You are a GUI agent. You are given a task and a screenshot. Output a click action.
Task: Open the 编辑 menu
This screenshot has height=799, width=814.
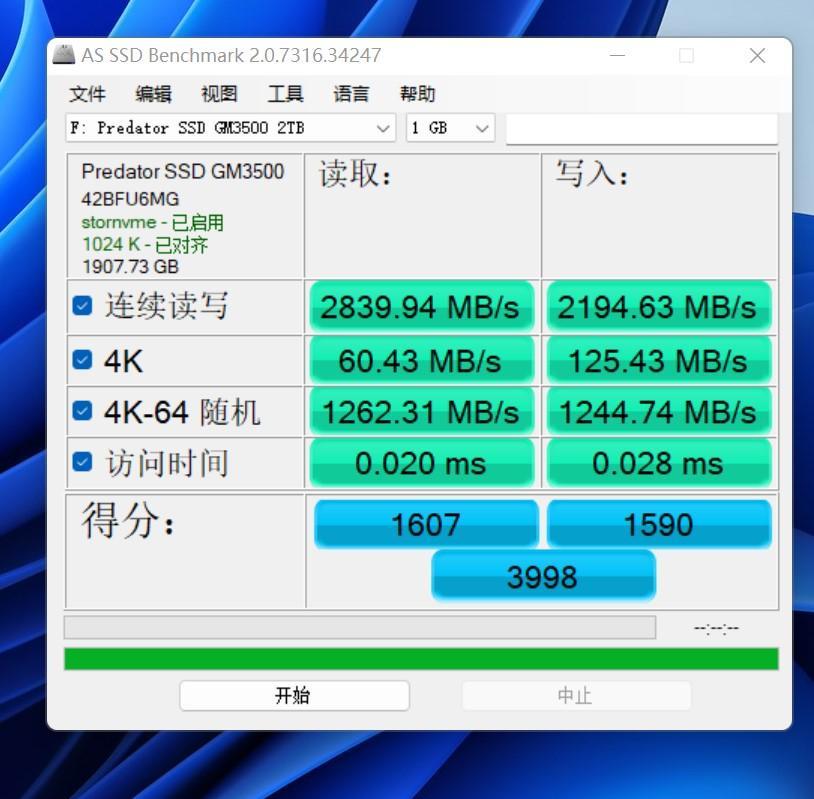[x=153, y=94]
